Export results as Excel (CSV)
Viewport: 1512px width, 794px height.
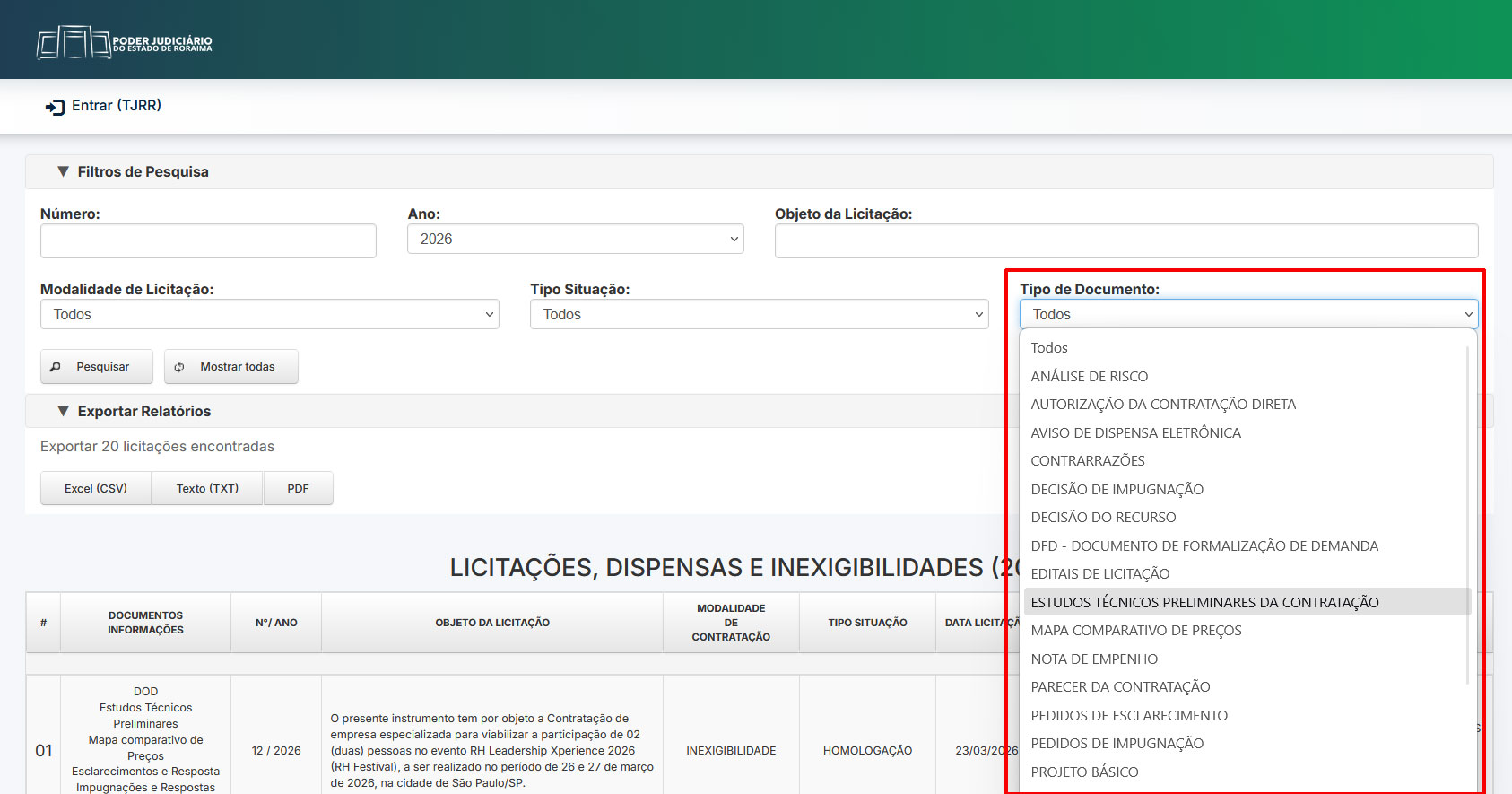pos(96,489)
